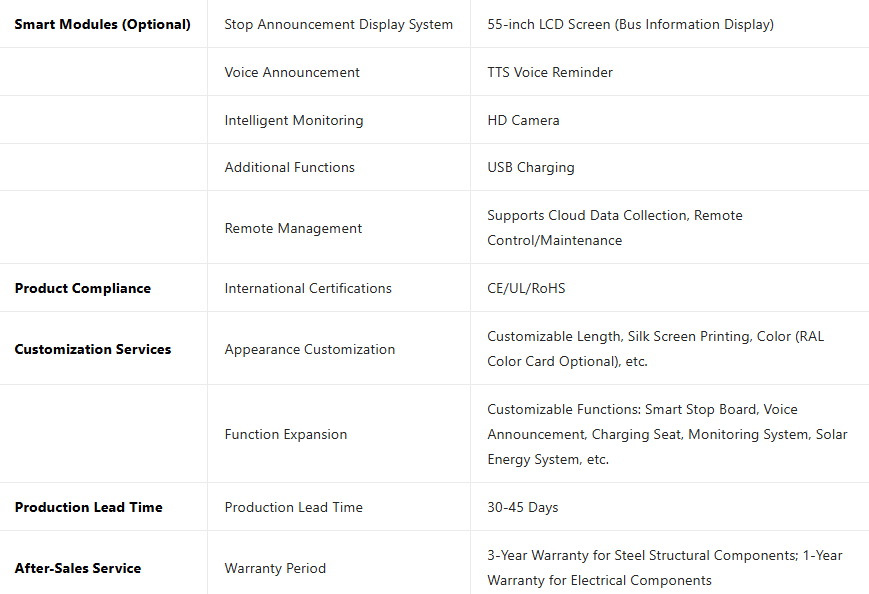Select the Function Expansion cell
Image resolution: width=869 pixels, height=594 pixels.
pyautogui.click(x=286, y=434)
